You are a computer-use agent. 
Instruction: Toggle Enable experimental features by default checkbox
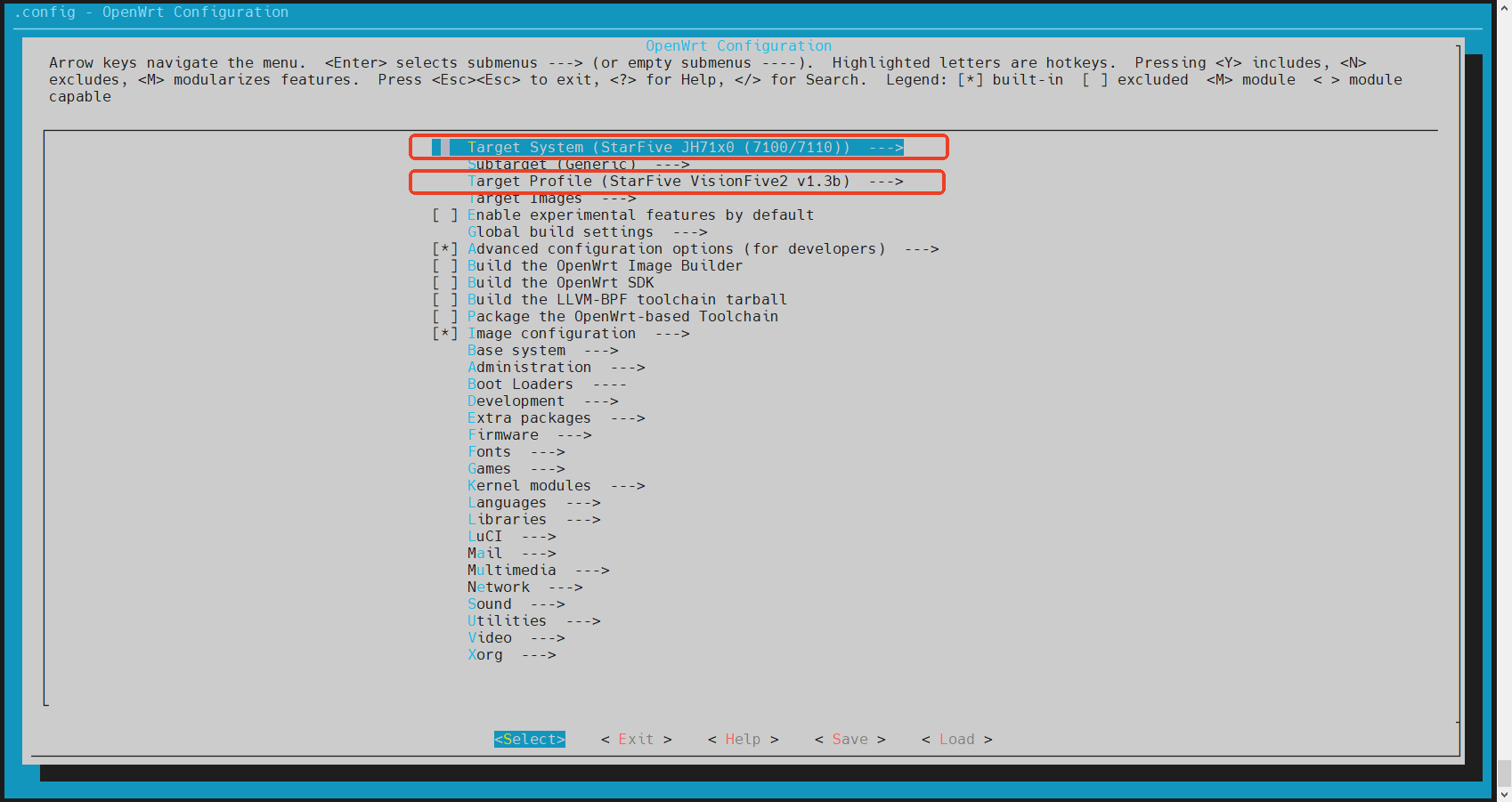tap(444, 215)
